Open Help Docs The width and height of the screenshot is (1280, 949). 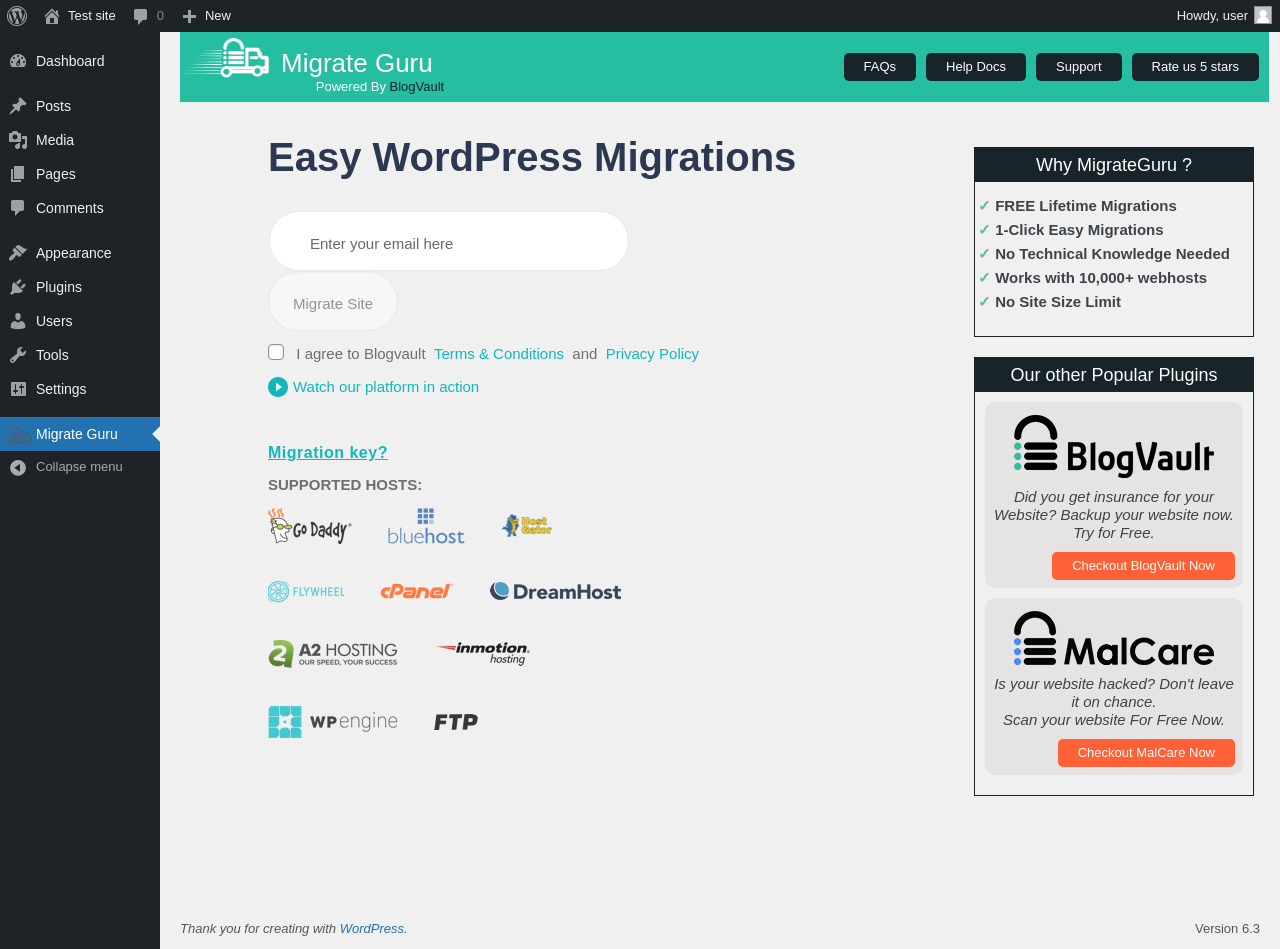[x=976, y=67]
